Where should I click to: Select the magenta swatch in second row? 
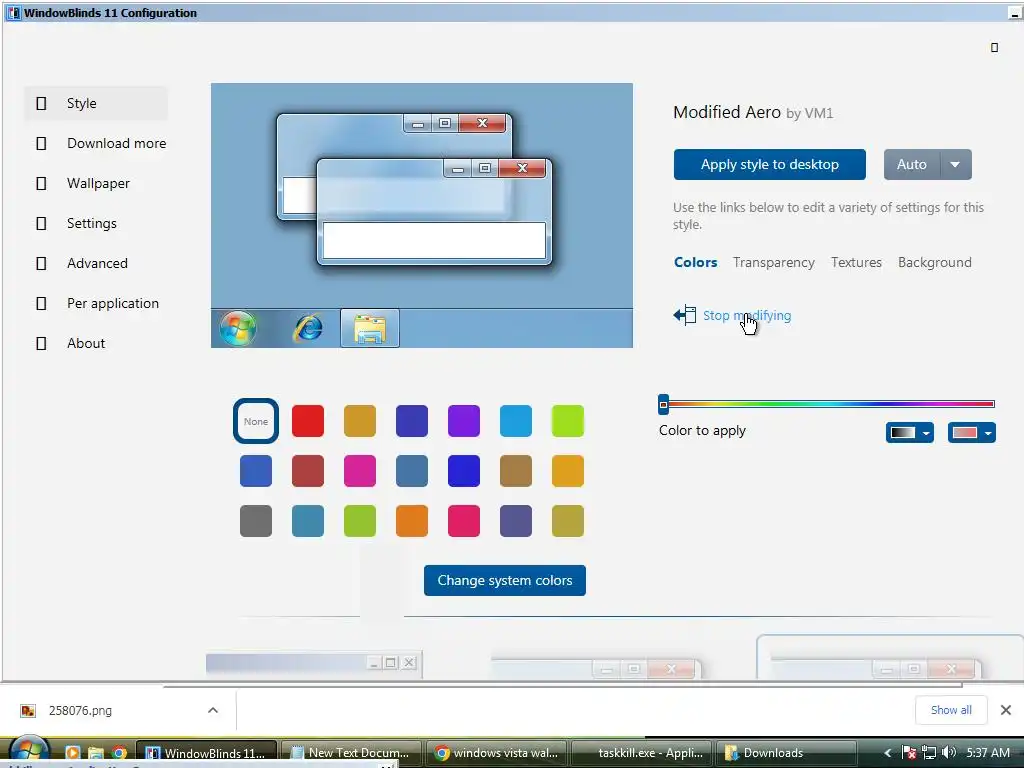pyautogui.click(x=360, y=471)
